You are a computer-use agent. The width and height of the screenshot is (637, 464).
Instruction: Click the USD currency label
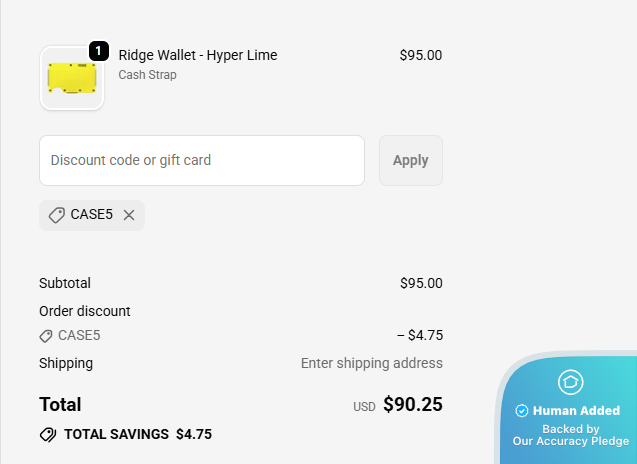(x=364, y=407)
